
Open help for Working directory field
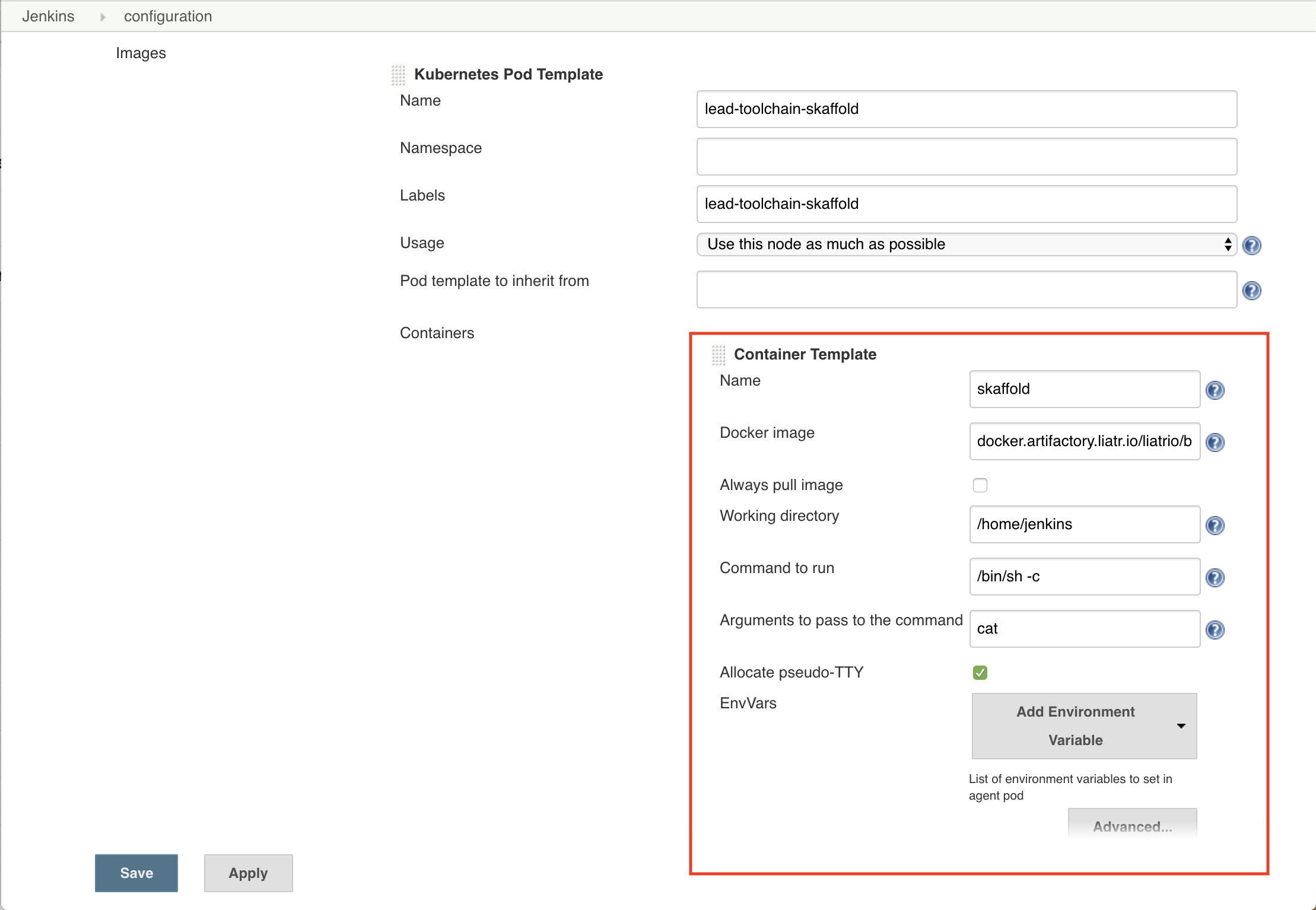1215,525
